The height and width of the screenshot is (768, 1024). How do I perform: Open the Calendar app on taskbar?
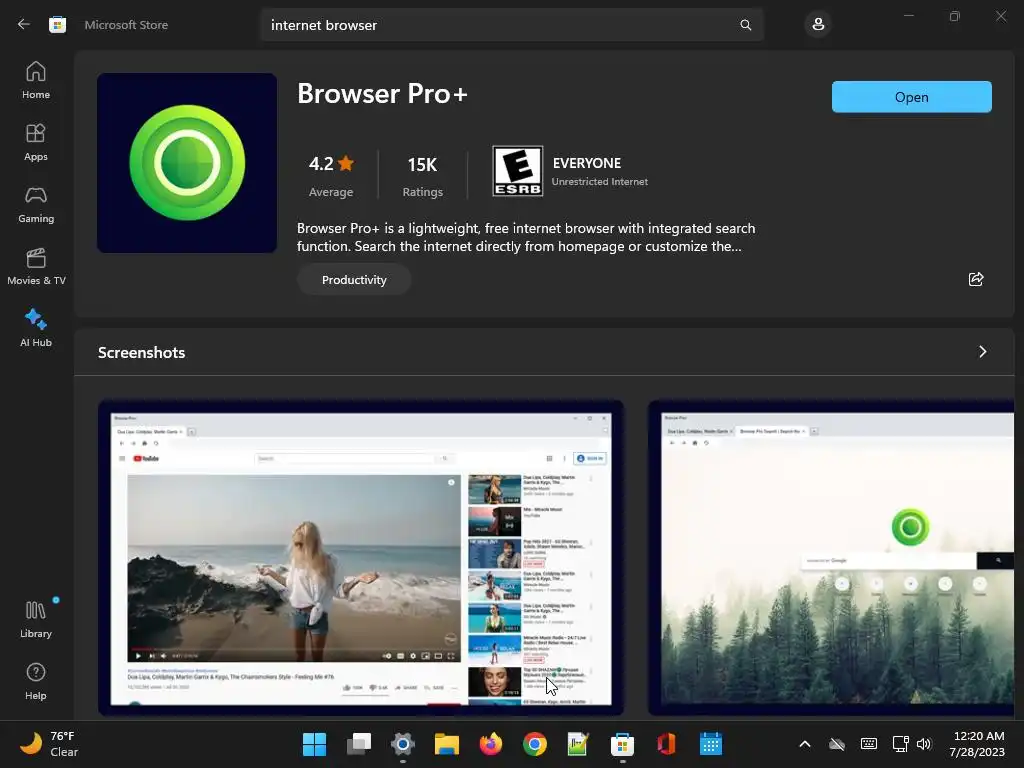tap(711, 744)
